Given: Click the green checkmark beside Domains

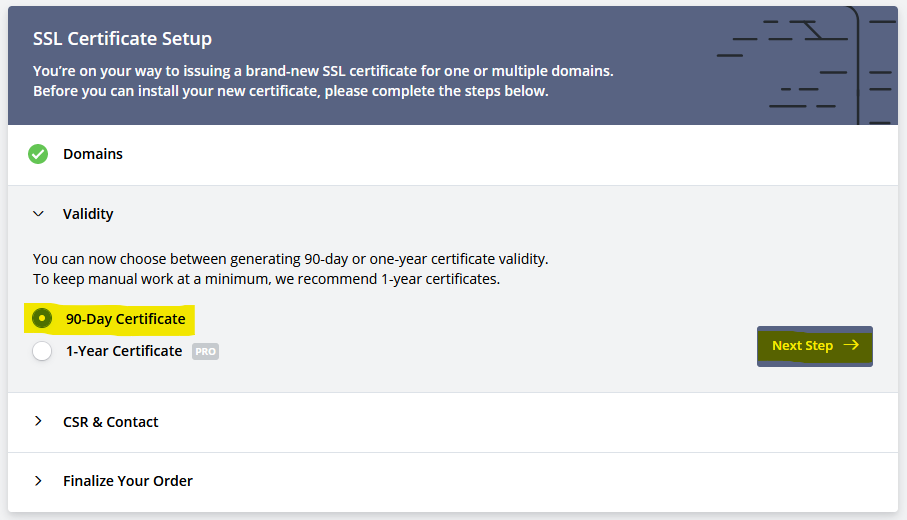Looking at the screenshot, I should pyautogui.click(x=38, y=154).
